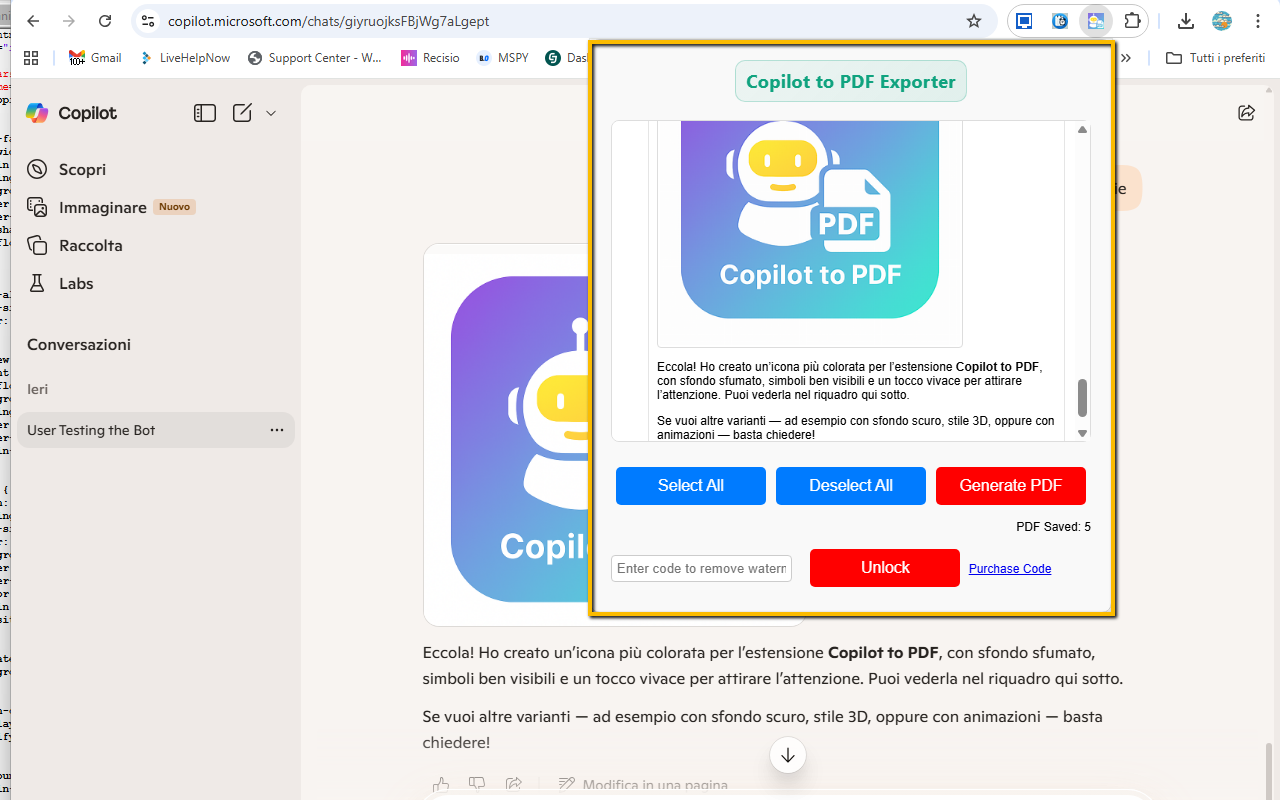This screenshot has height=800, width=1280.
Task: Click the watermark code input field
Action: 701,568
